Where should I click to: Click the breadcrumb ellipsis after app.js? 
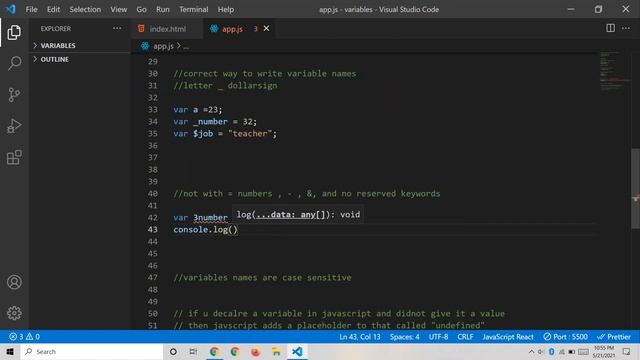186,47
